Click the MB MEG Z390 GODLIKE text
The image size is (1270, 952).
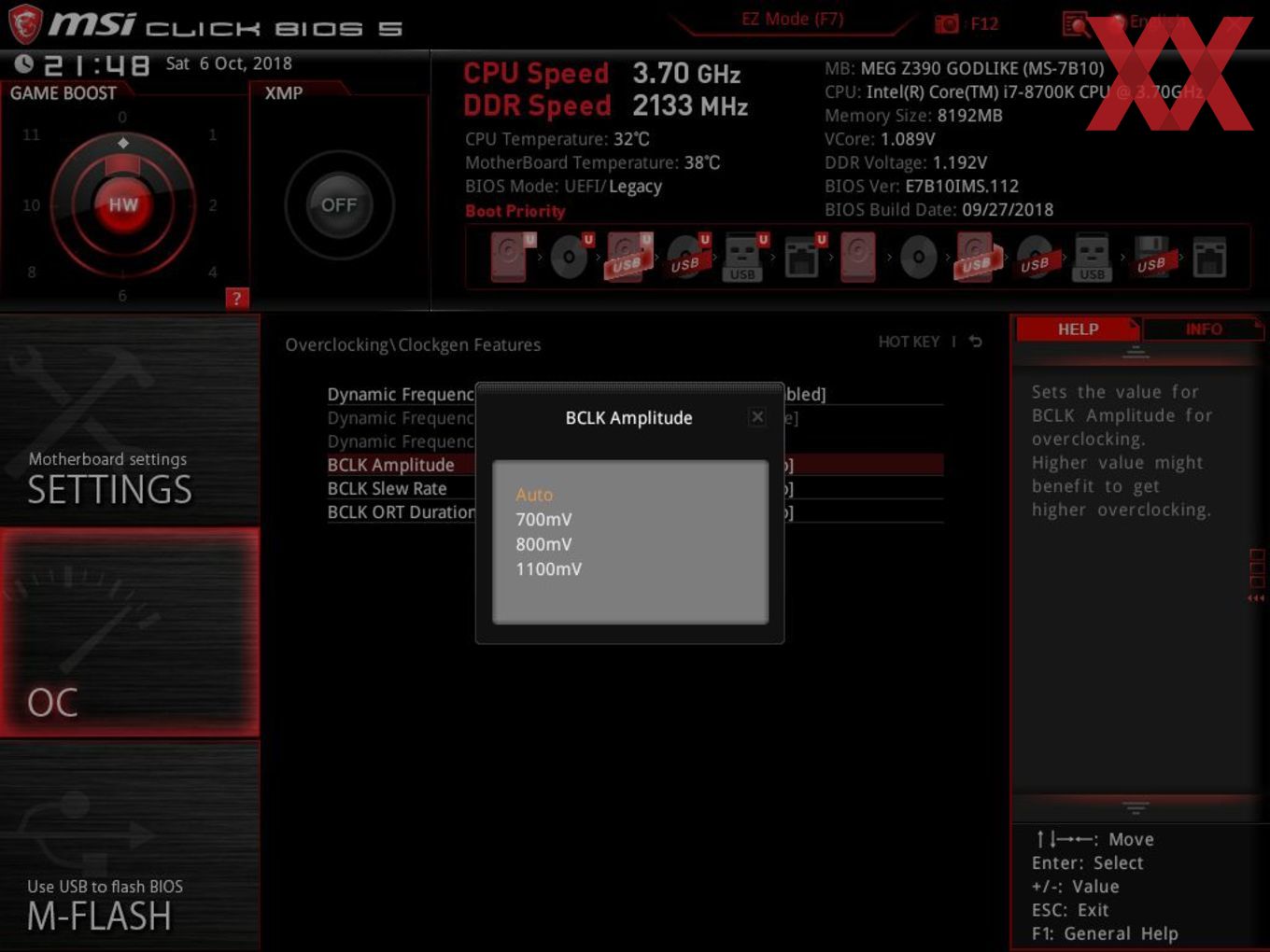(964, 68)
